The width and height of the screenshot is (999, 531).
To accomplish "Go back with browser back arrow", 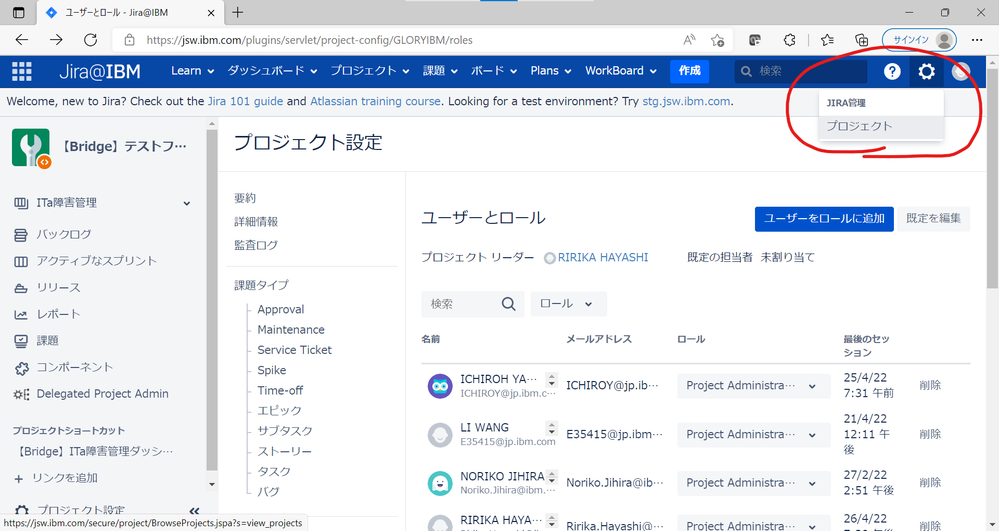I will (22, 40).
